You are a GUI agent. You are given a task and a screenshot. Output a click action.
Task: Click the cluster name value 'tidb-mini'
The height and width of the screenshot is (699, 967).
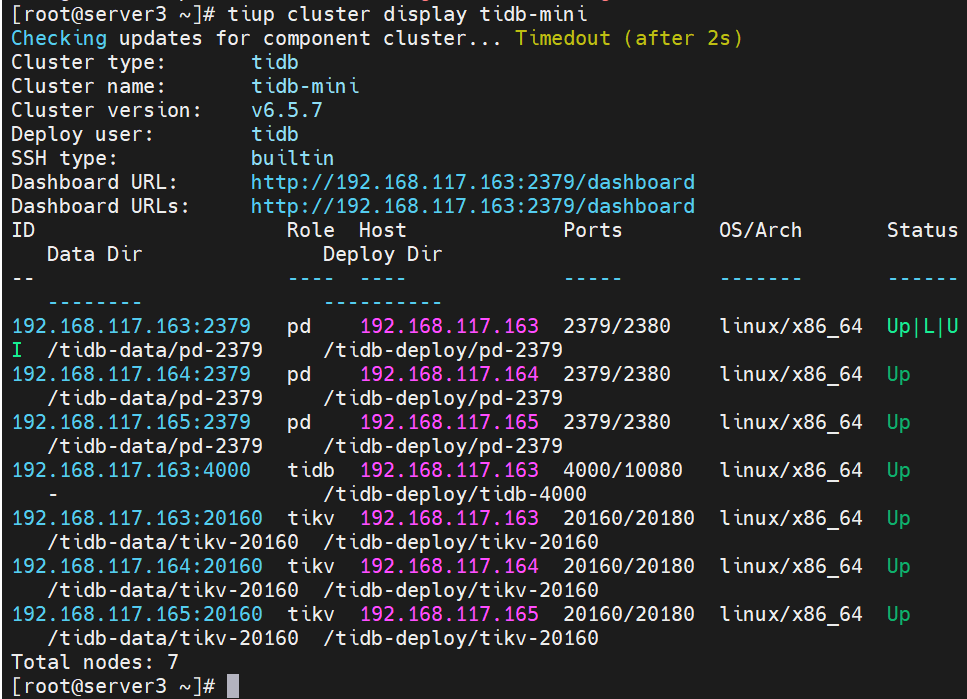click(x=305, y=86)
